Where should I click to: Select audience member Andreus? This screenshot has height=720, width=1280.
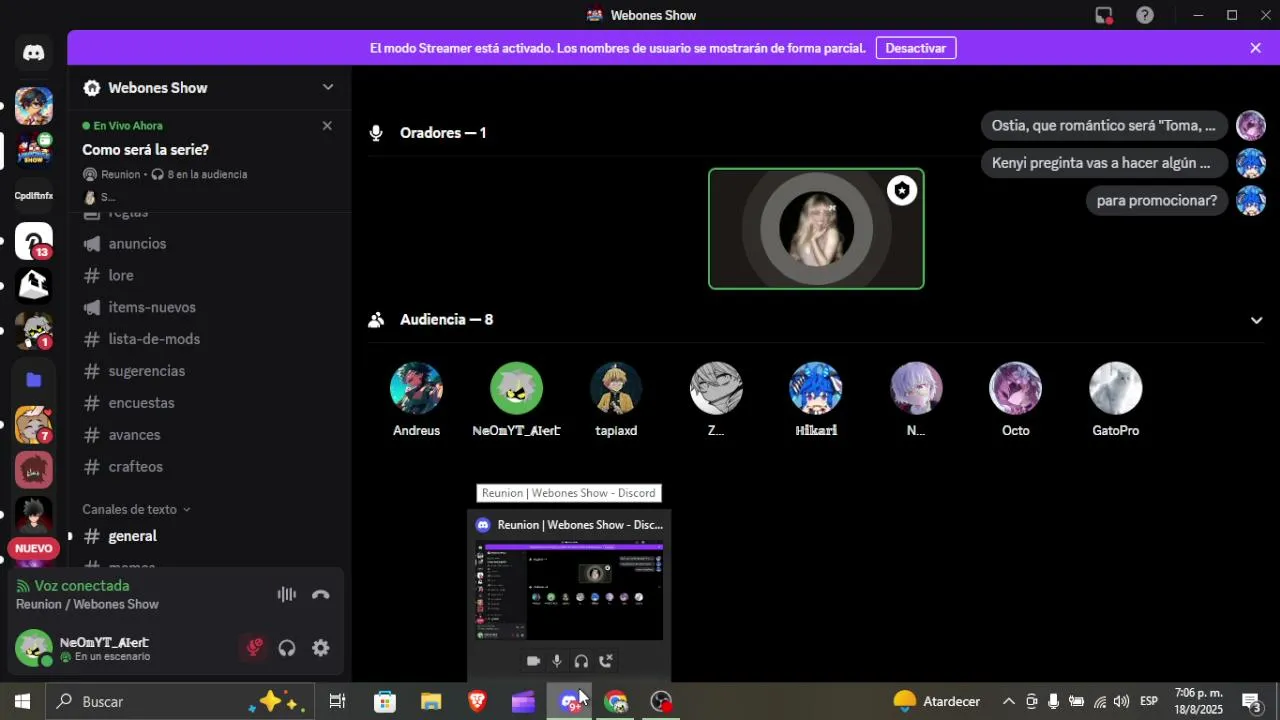pos(416,400)
